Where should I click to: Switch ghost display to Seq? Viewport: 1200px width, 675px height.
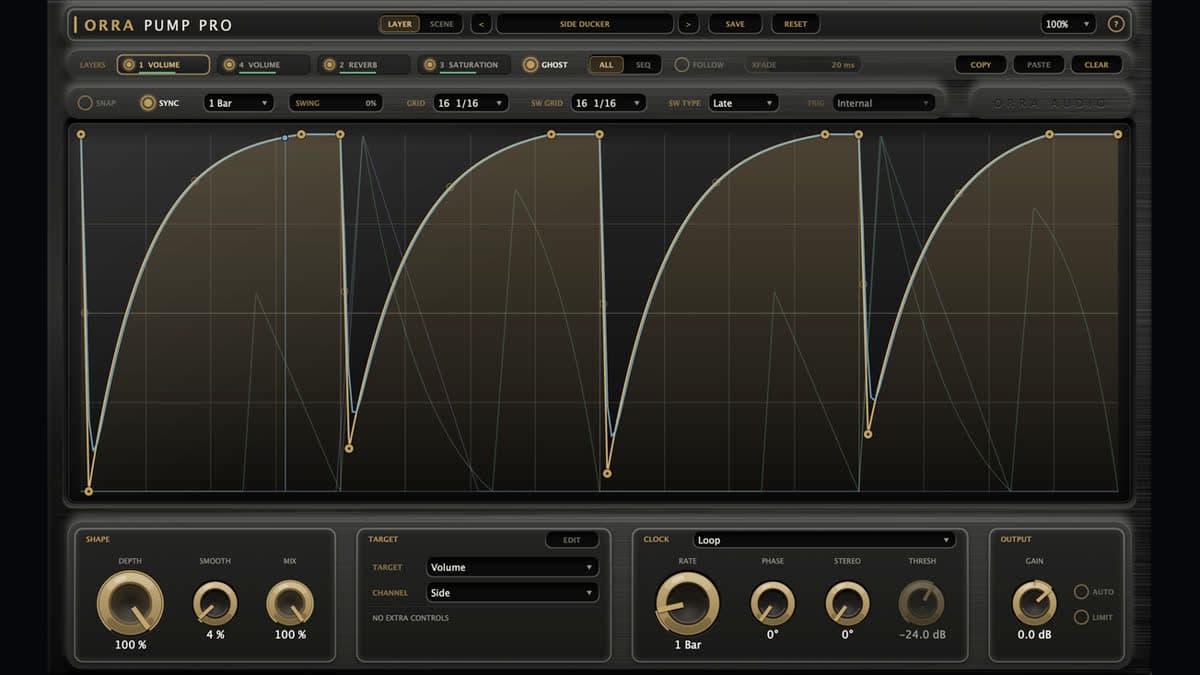pyautogui.click(x=643, y=65)
